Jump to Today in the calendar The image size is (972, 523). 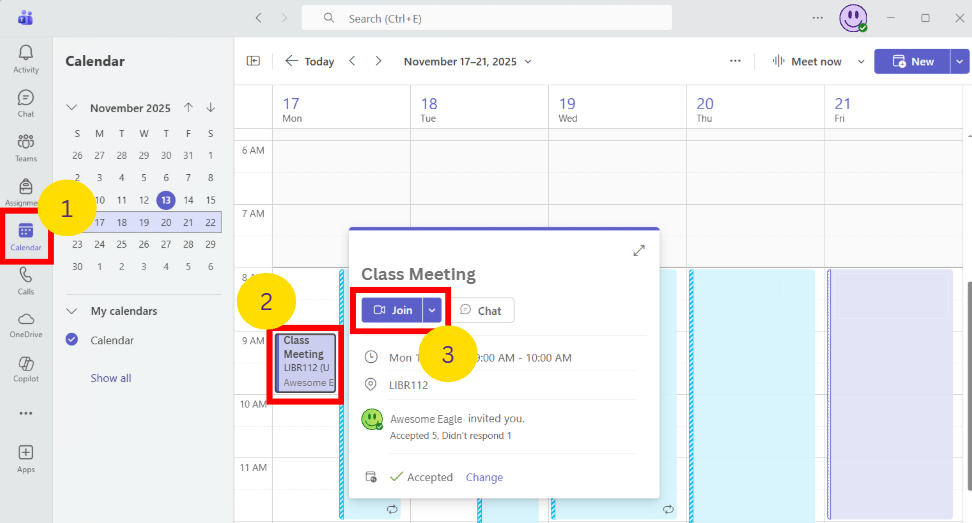(x=310, y=61)
